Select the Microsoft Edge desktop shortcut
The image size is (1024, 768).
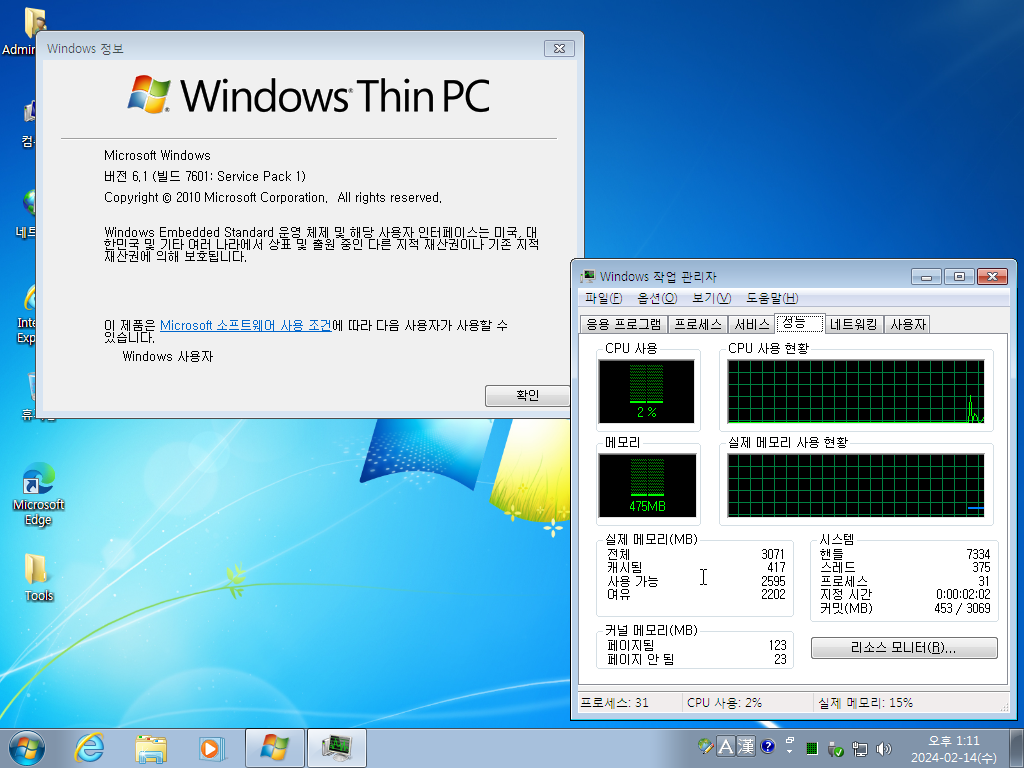pyautogui.click(x=39, y=494)
